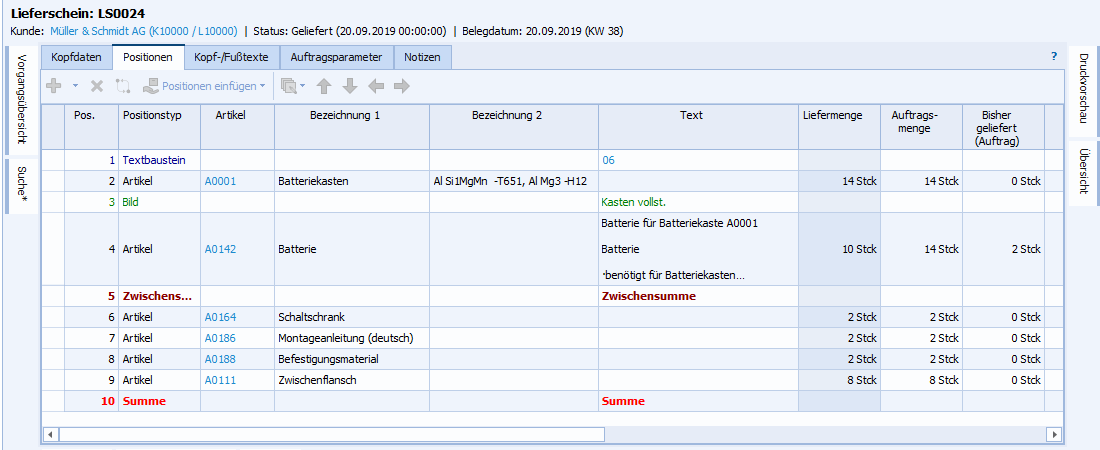
Task: Open article link A0142
Action: point(220,249)
